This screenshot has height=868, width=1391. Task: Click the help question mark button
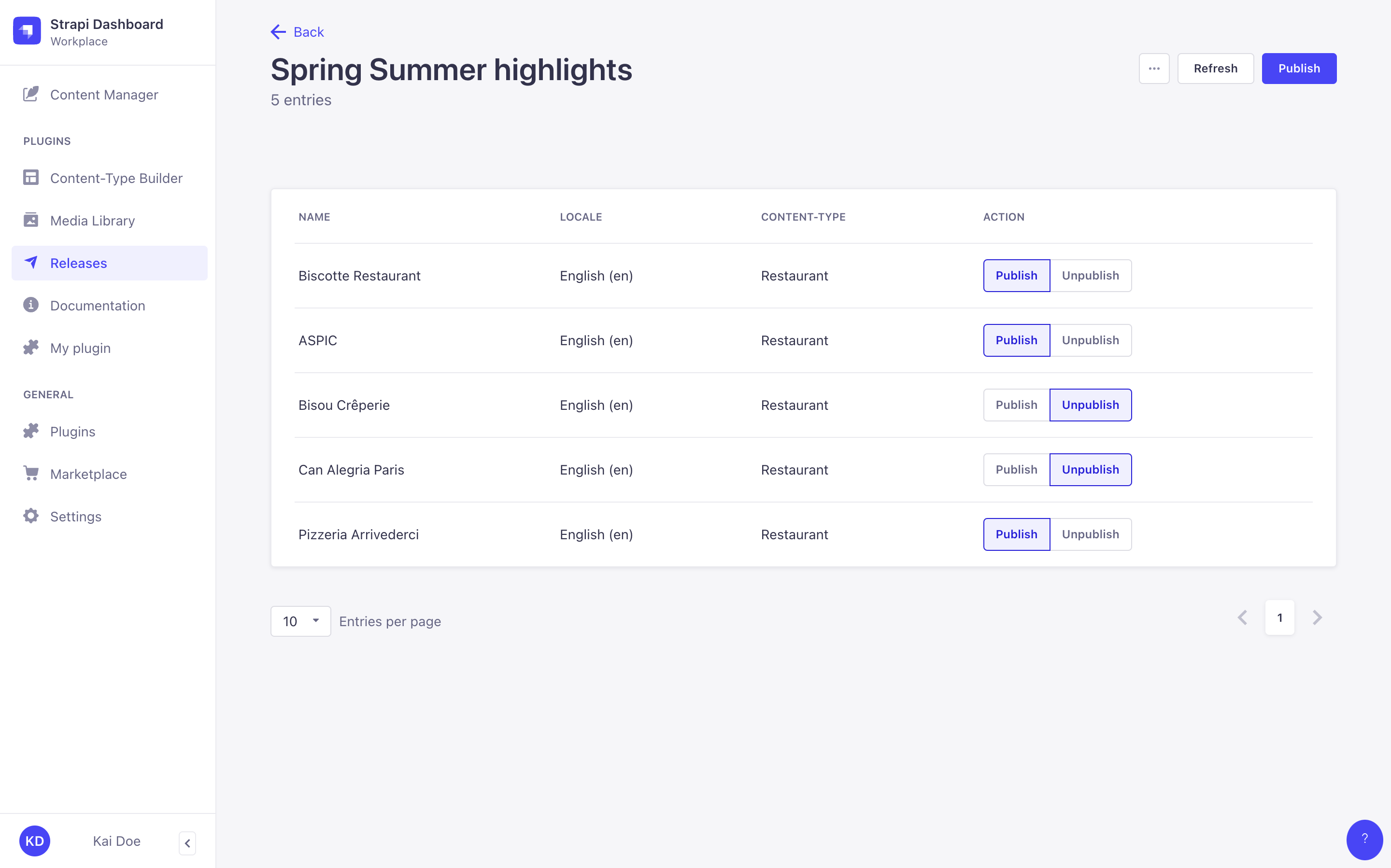pos(1364,839)
